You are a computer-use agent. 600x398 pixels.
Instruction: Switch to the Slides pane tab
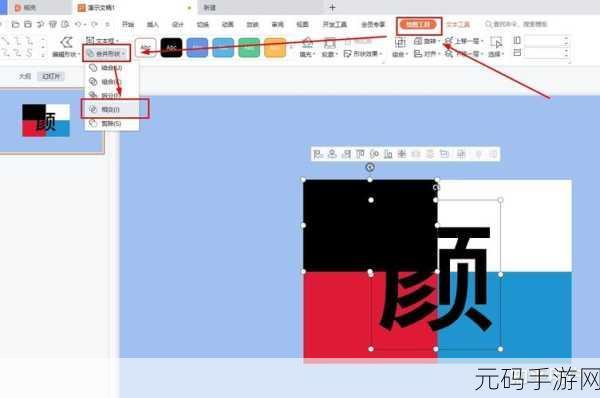point(51,76)
